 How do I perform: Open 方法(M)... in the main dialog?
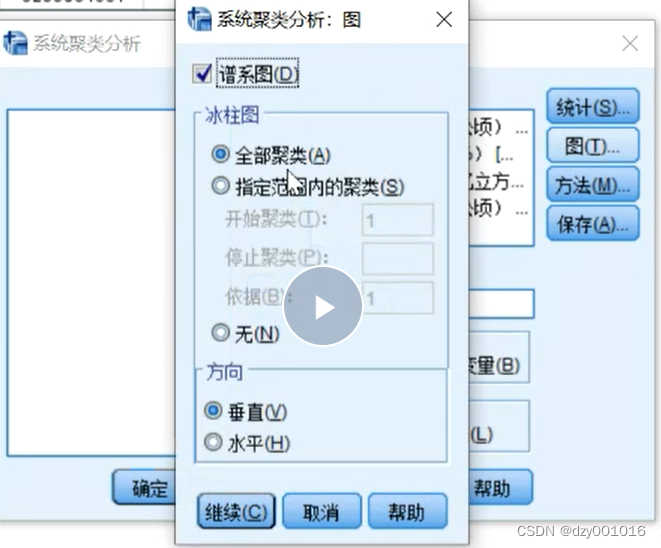coord(593,184)
